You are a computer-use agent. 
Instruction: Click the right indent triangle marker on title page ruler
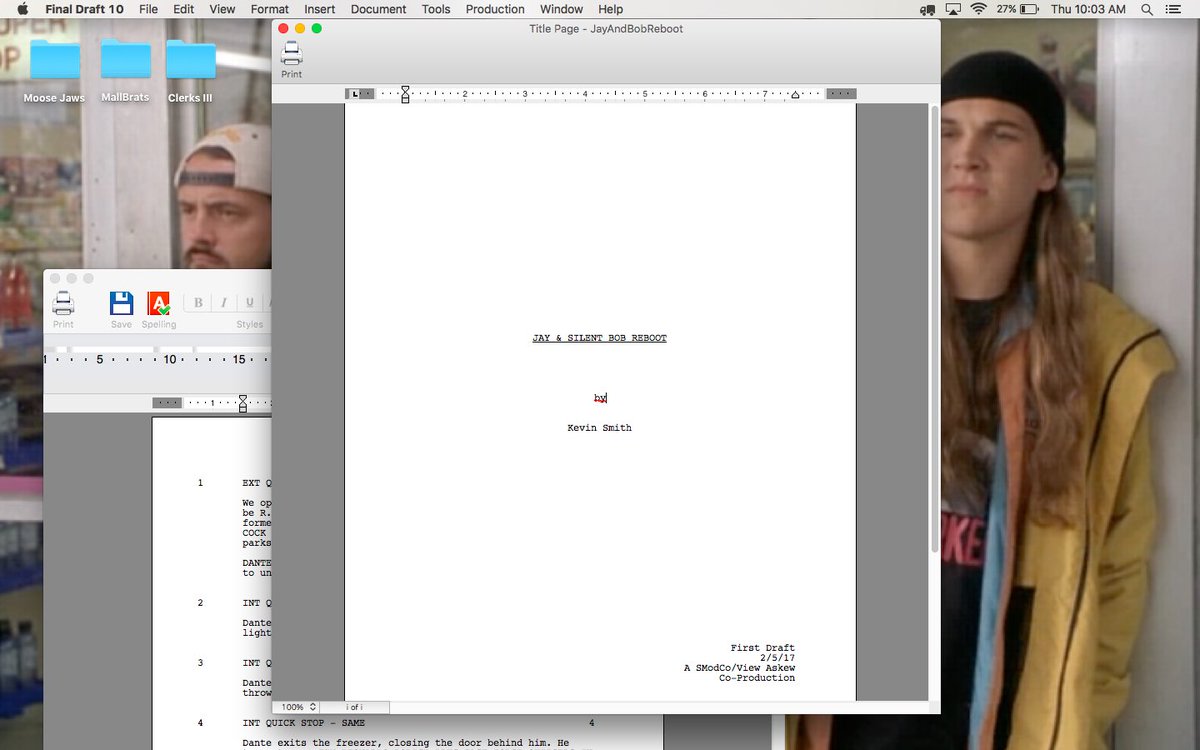point(796,95)
